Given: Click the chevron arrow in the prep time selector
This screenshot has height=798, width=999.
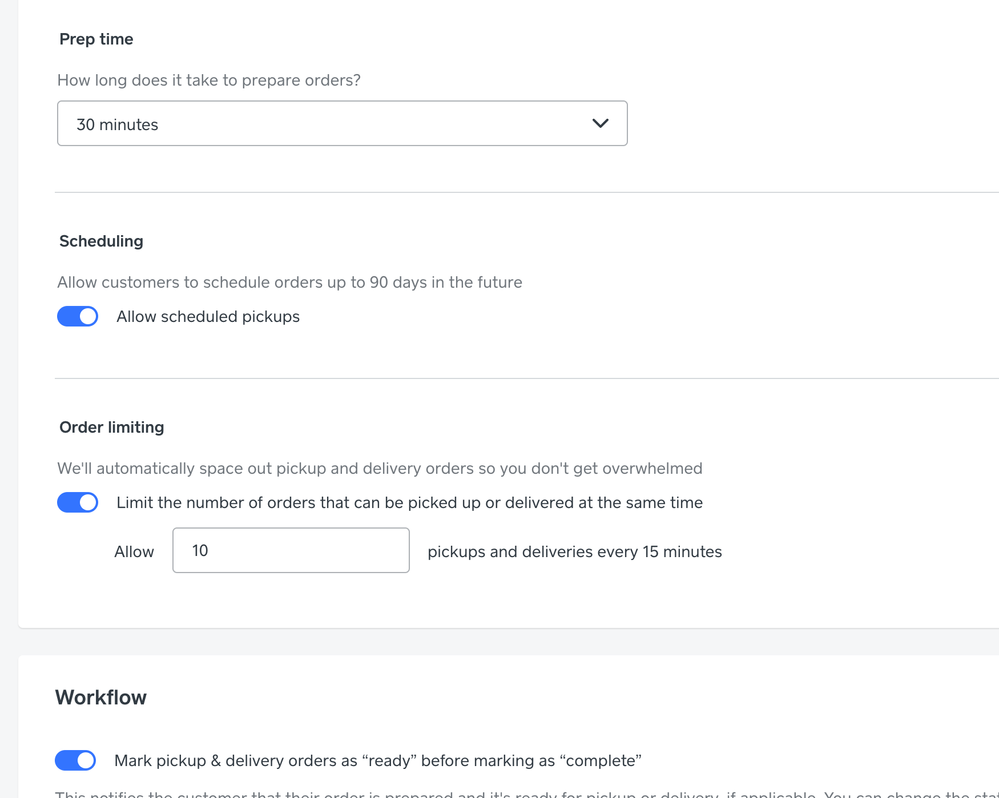Looking at the screenshot, I should pyautogui.click(x=600, y=124).
